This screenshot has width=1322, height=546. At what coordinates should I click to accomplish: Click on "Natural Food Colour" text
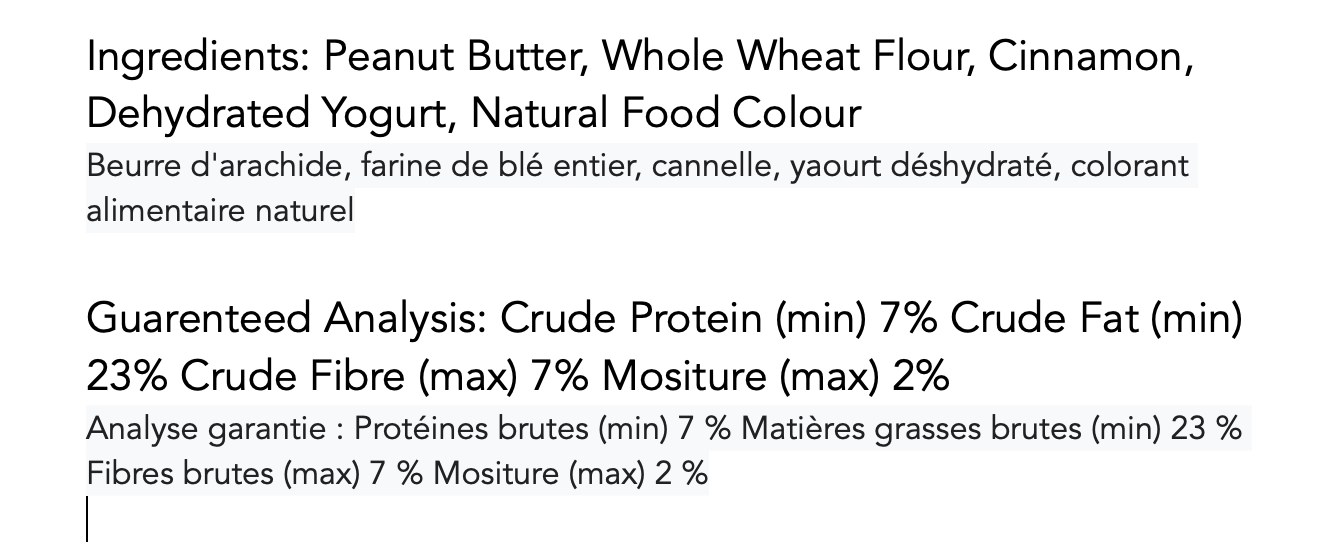pos(665,114)
